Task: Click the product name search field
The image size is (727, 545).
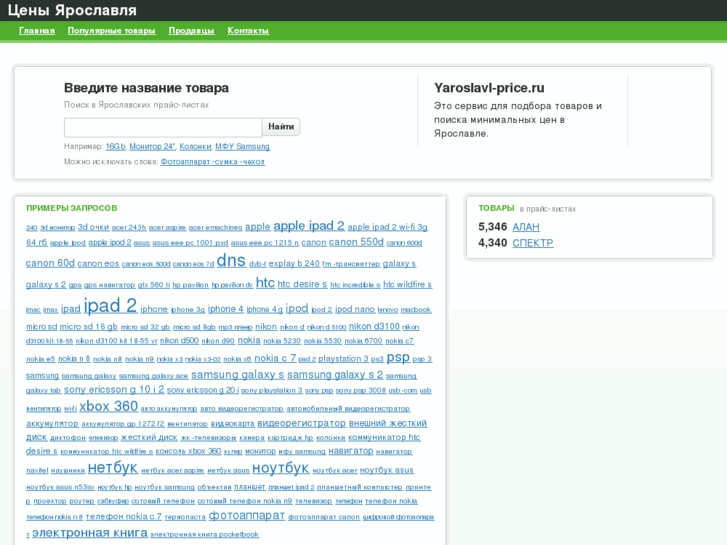Action: 163,127
